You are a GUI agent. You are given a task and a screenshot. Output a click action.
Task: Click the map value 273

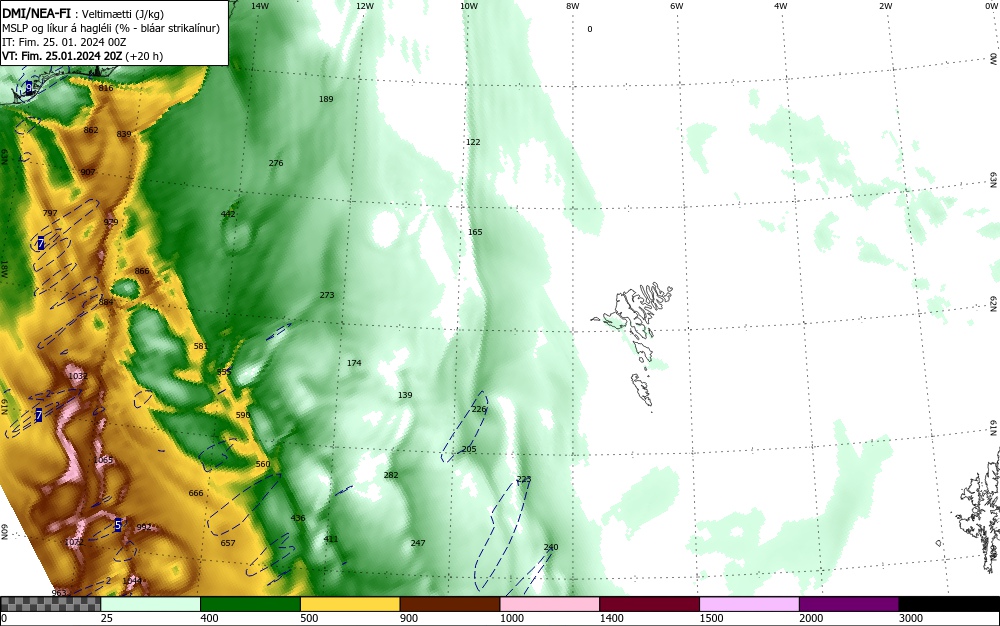pos(327,295)
